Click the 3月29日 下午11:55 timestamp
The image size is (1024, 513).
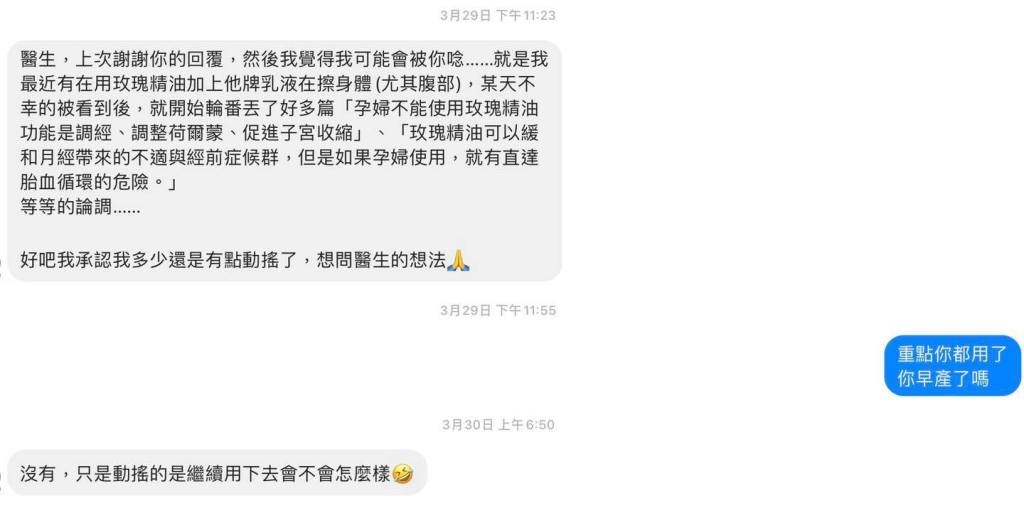[x=498, y=311]
